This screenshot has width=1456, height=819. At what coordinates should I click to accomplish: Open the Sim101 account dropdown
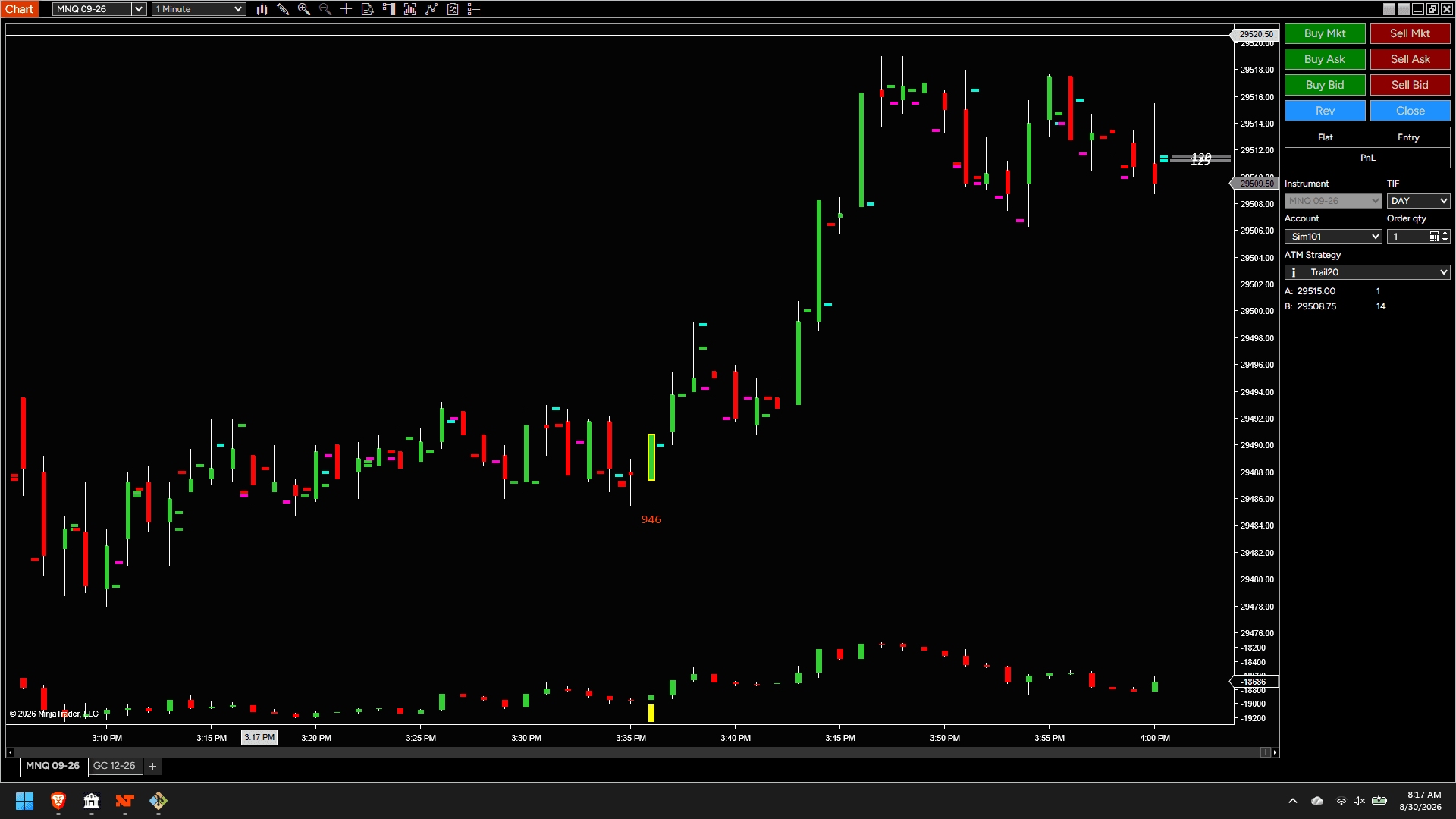pyautogui.click(x=1332, y=237)
